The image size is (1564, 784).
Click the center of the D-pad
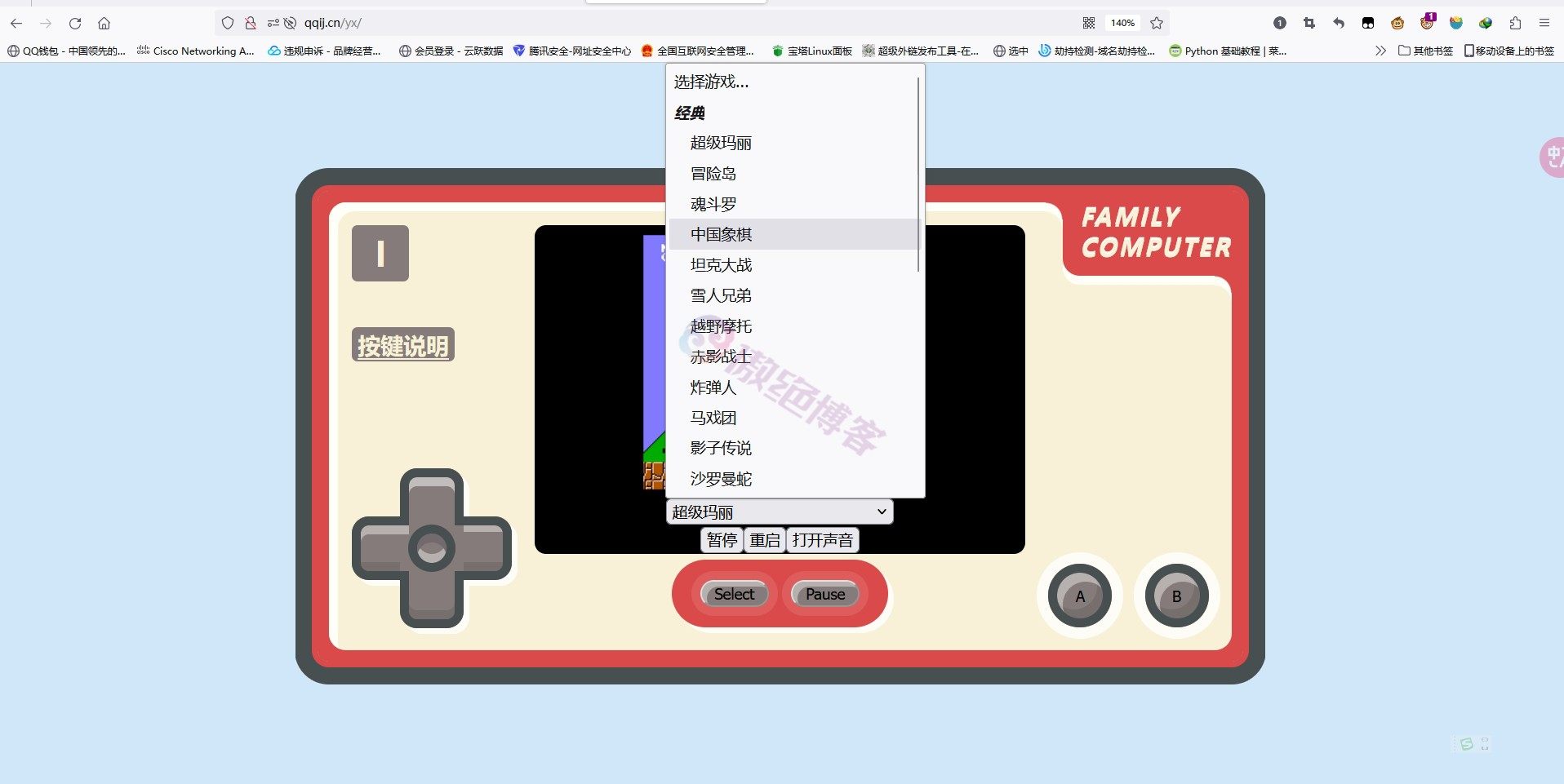pos(432,548)
